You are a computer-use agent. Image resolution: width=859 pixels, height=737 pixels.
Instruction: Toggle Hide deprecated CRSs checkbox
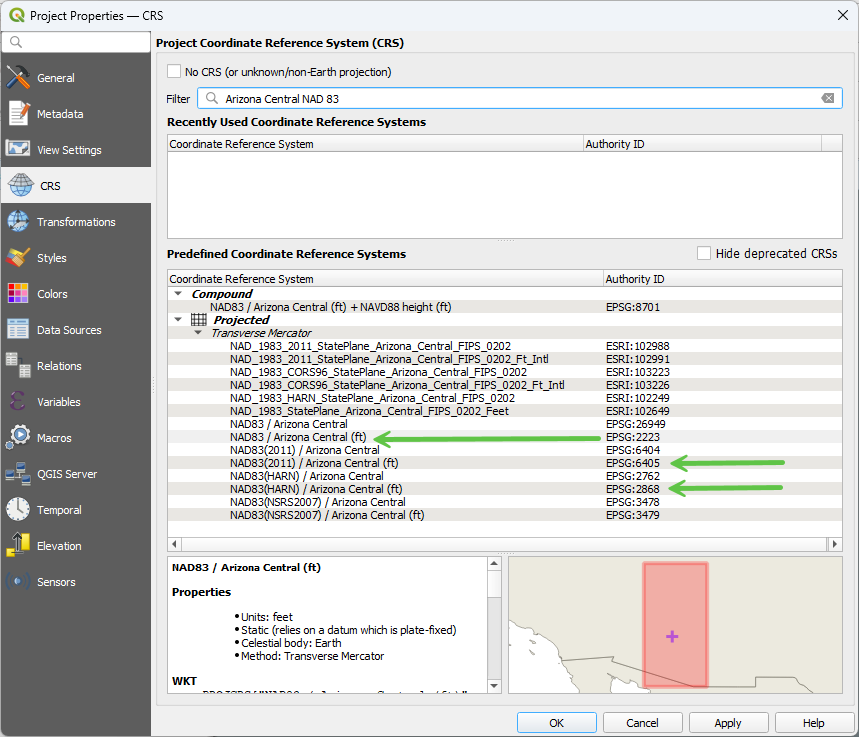coord(704,254)
